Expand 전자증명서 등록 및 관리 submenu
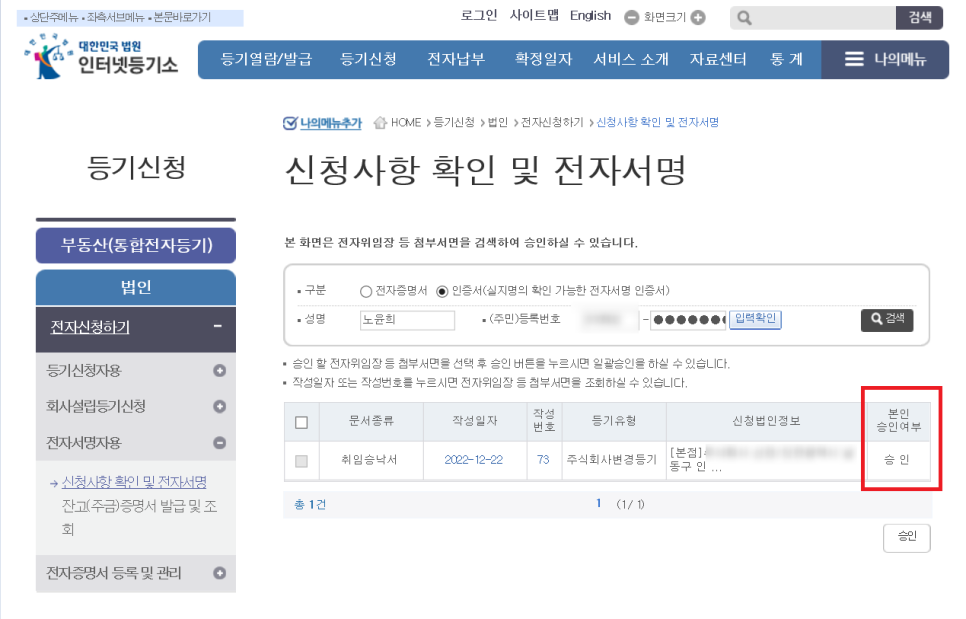Viewport: 966px width, 619px height. coord(219,573)
